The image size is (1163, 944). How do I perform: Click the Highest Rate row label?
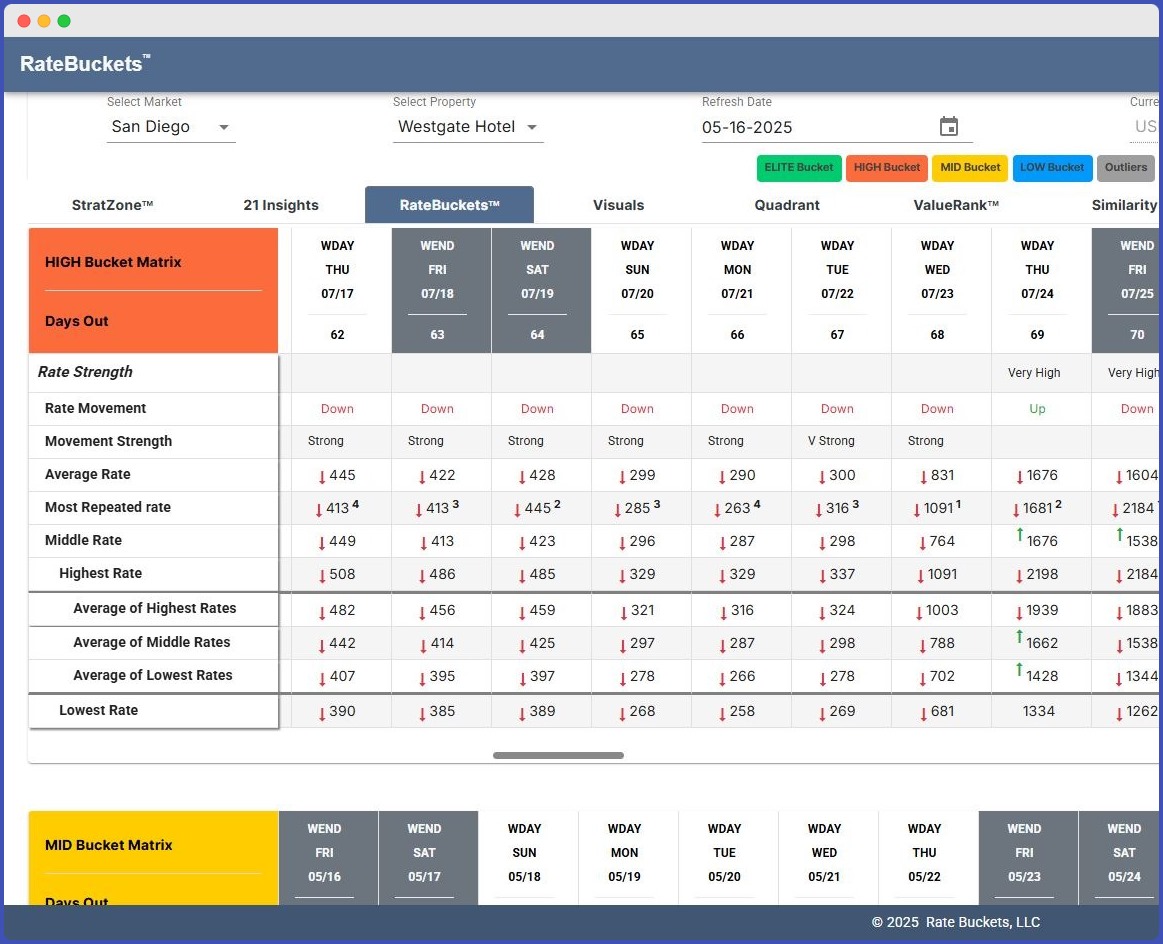pyautogui.click(x=100, y=573)
